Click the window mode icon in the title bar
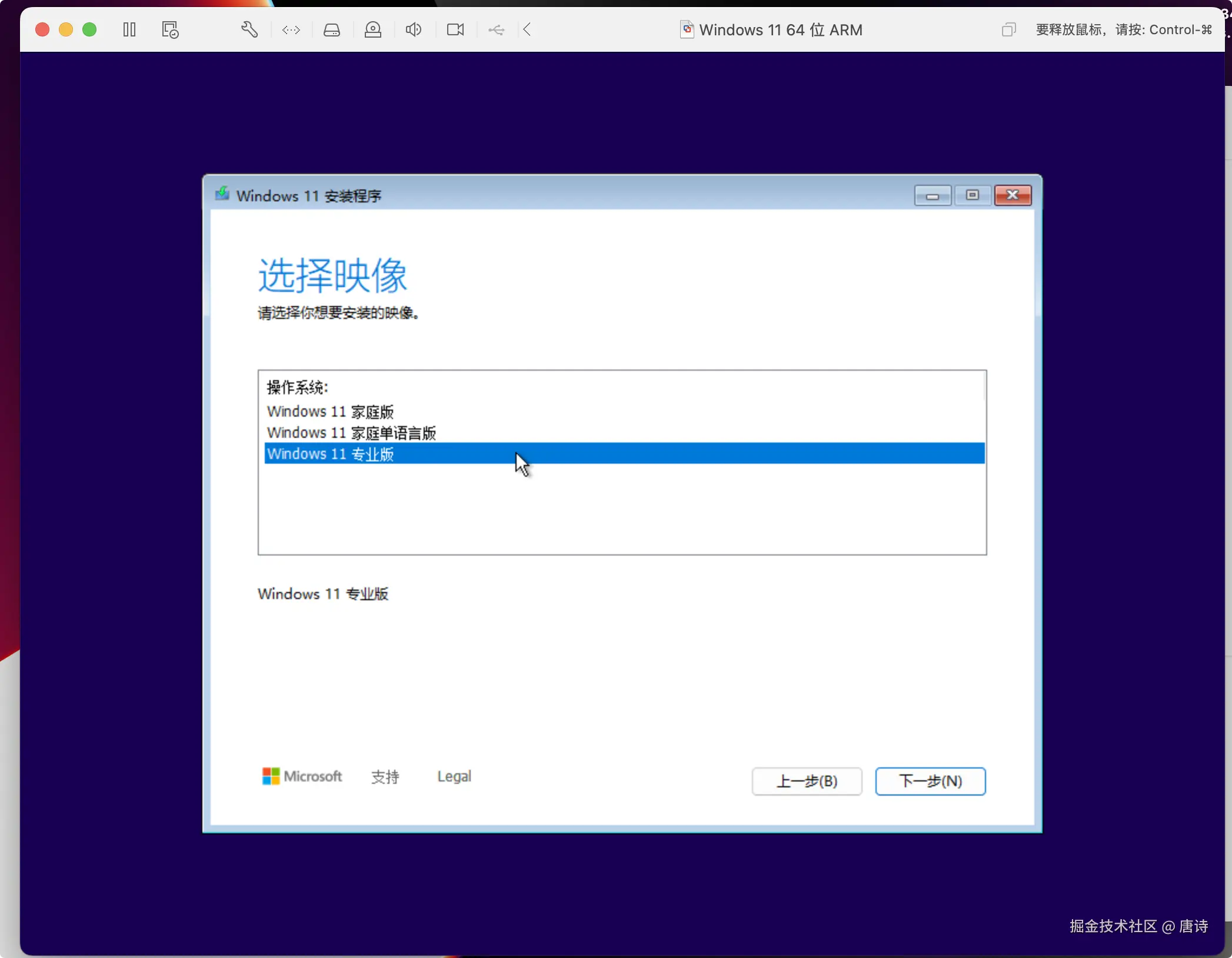Viewport: 1232px width, 958px height. pos(1008,29)
